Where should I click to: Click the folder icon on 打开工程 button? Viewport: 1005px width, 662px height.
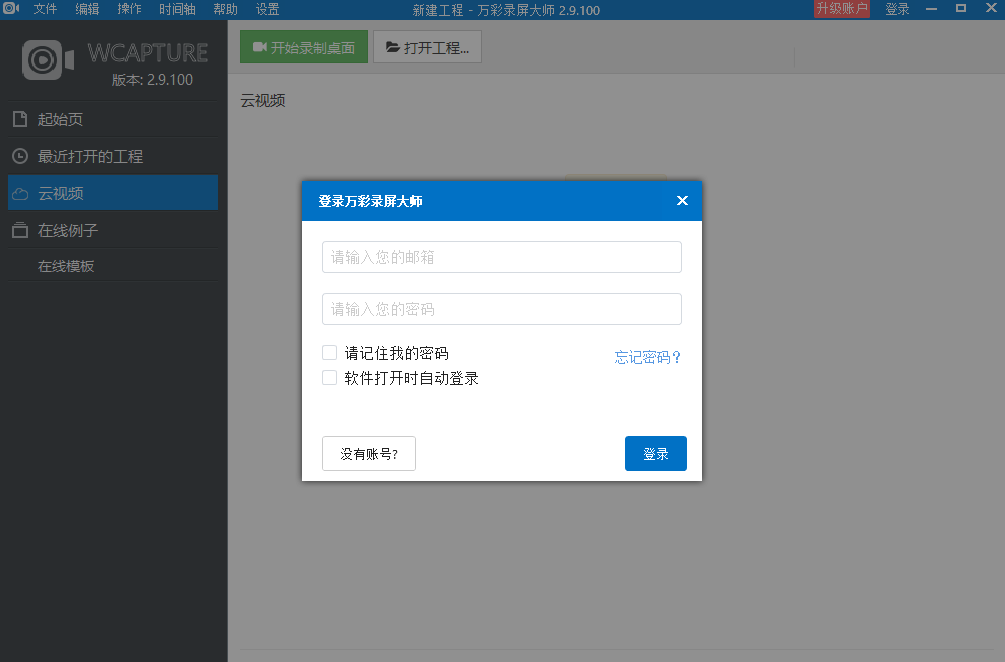tap(393, 47)
